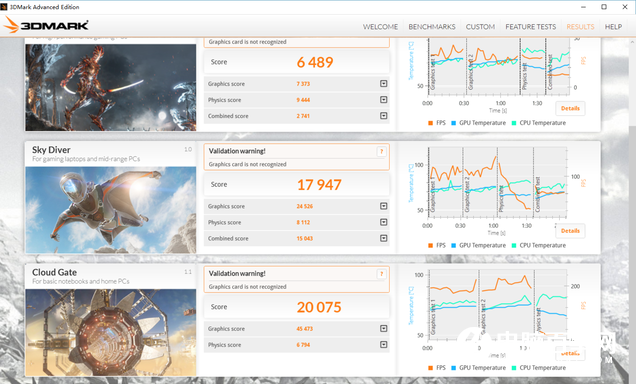Show Details for Sky Diver chart
This screenshot has width=636, height=384.
pos(570,231)
